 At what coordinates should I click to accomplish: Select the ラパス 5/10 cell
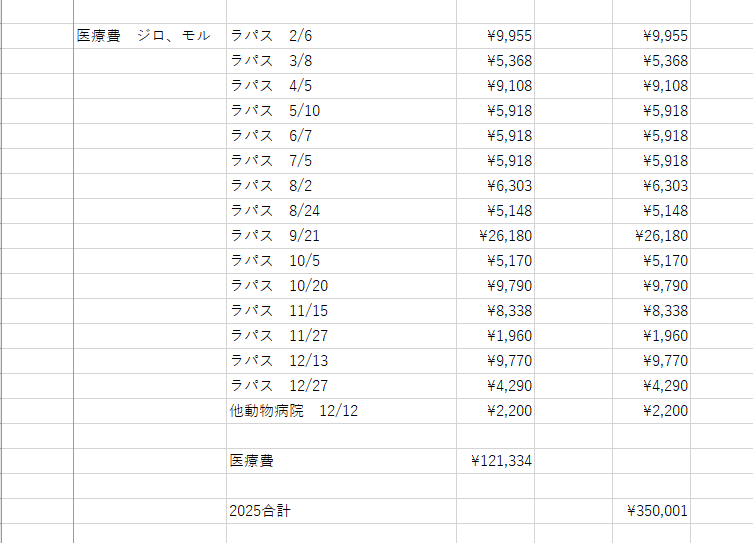341,111
